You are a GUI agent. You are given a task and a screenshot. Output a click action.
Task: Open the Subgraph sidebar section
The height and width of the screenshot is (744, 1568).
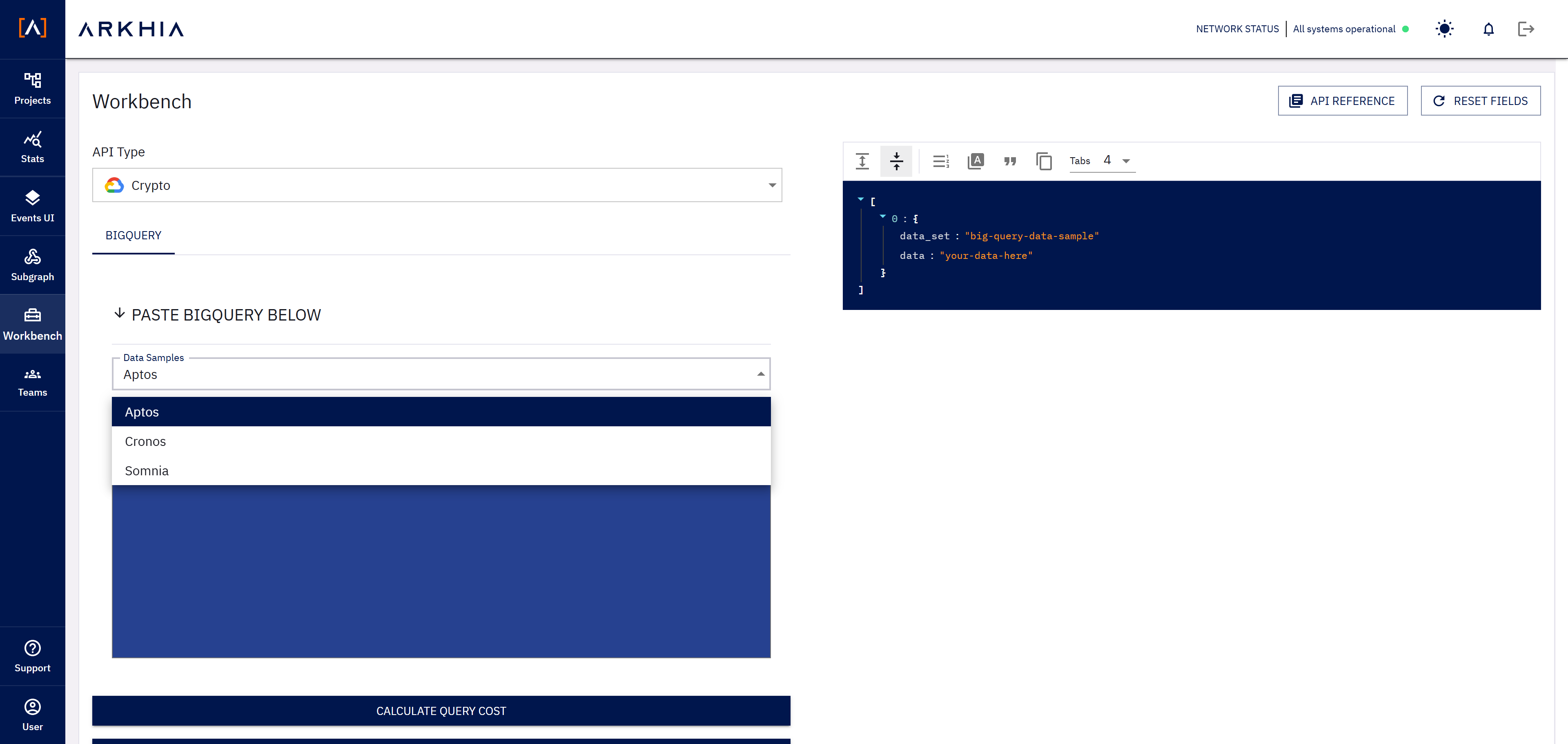click(32, 265)
